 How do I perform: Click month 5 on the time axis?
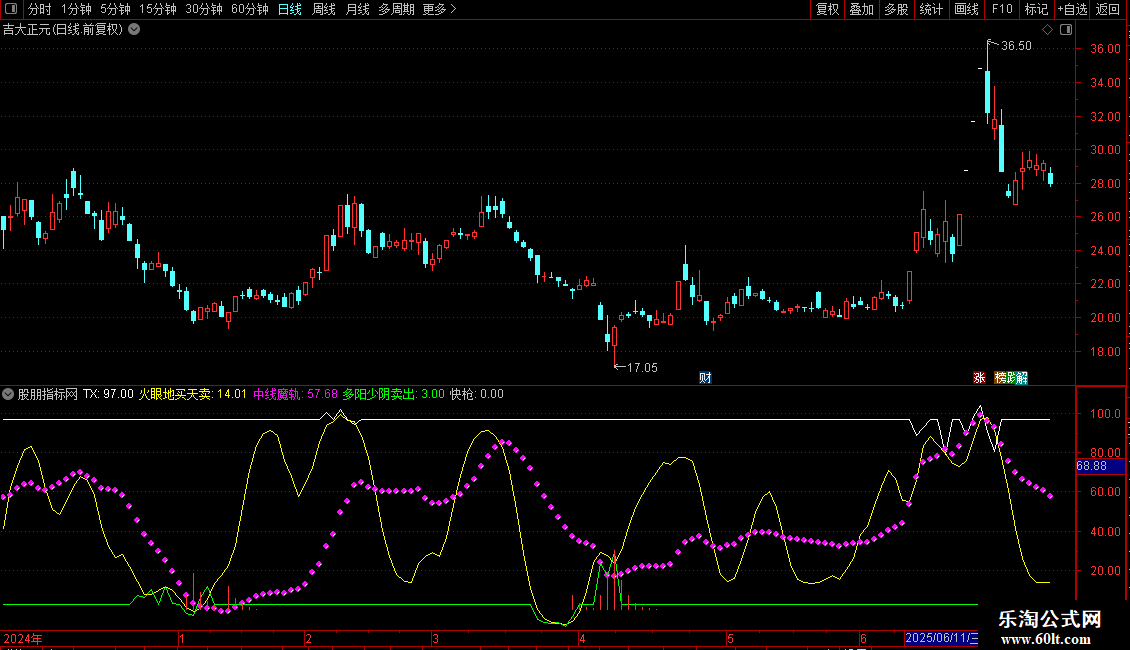[x=730, y=638]
